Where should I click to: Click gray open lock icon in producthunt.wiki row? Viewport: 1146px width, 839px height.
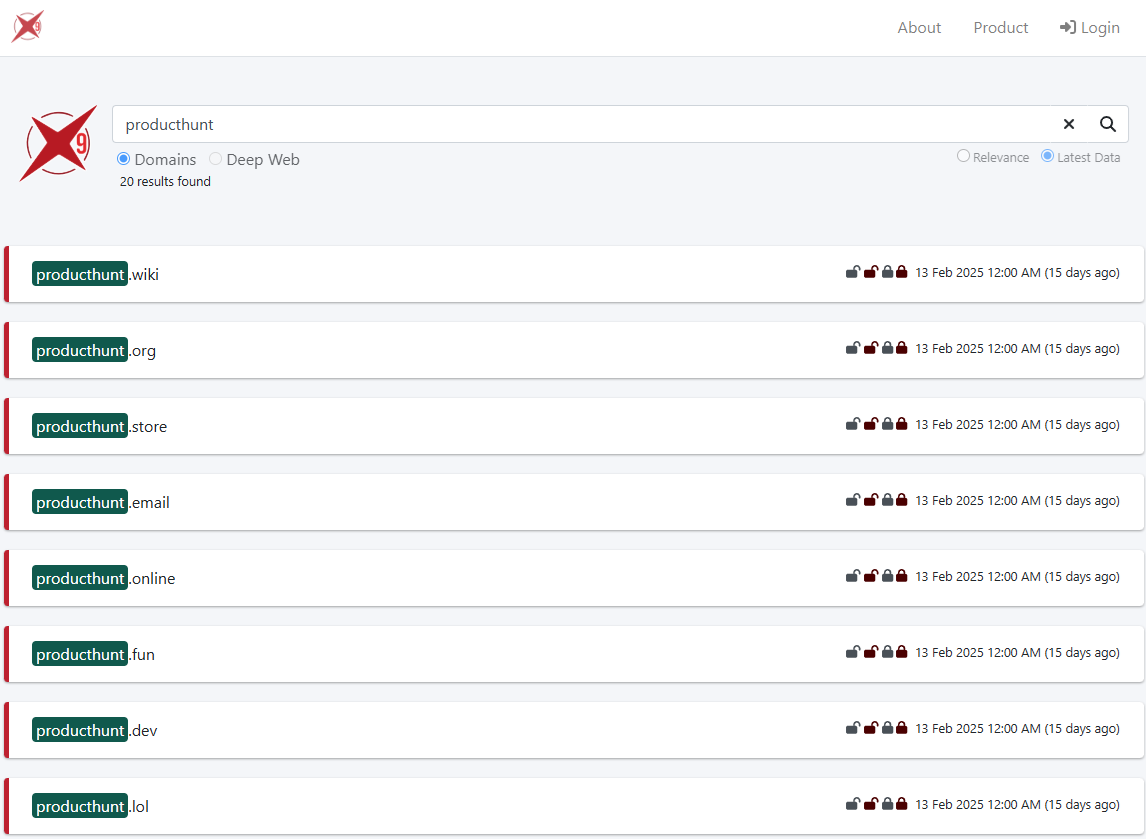[x=853, y=272]
